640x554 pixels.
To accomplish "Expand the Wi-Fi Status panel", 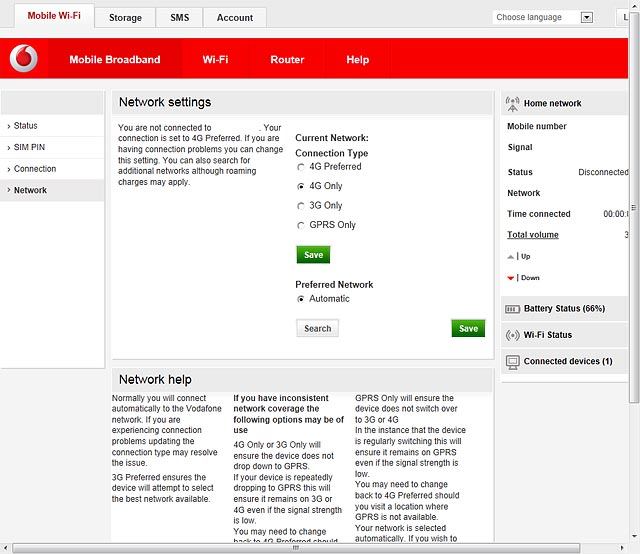I will (564, 335).
